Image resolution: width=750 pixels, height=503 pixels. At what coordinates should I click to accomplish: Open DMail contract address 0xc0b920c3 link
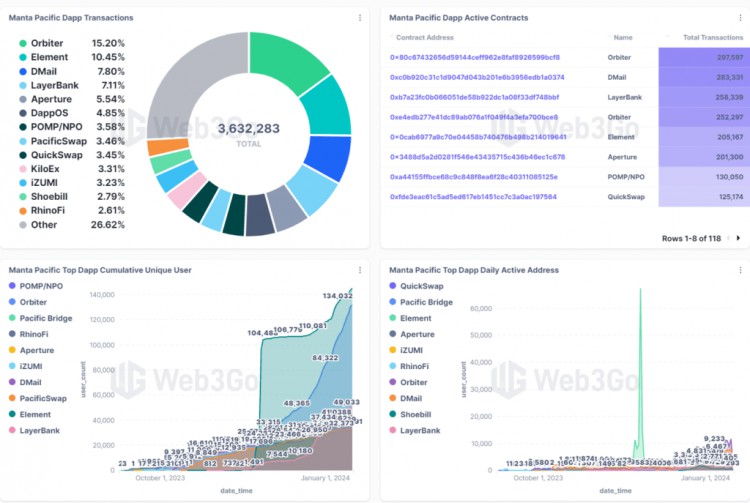[x=477, y=77]
